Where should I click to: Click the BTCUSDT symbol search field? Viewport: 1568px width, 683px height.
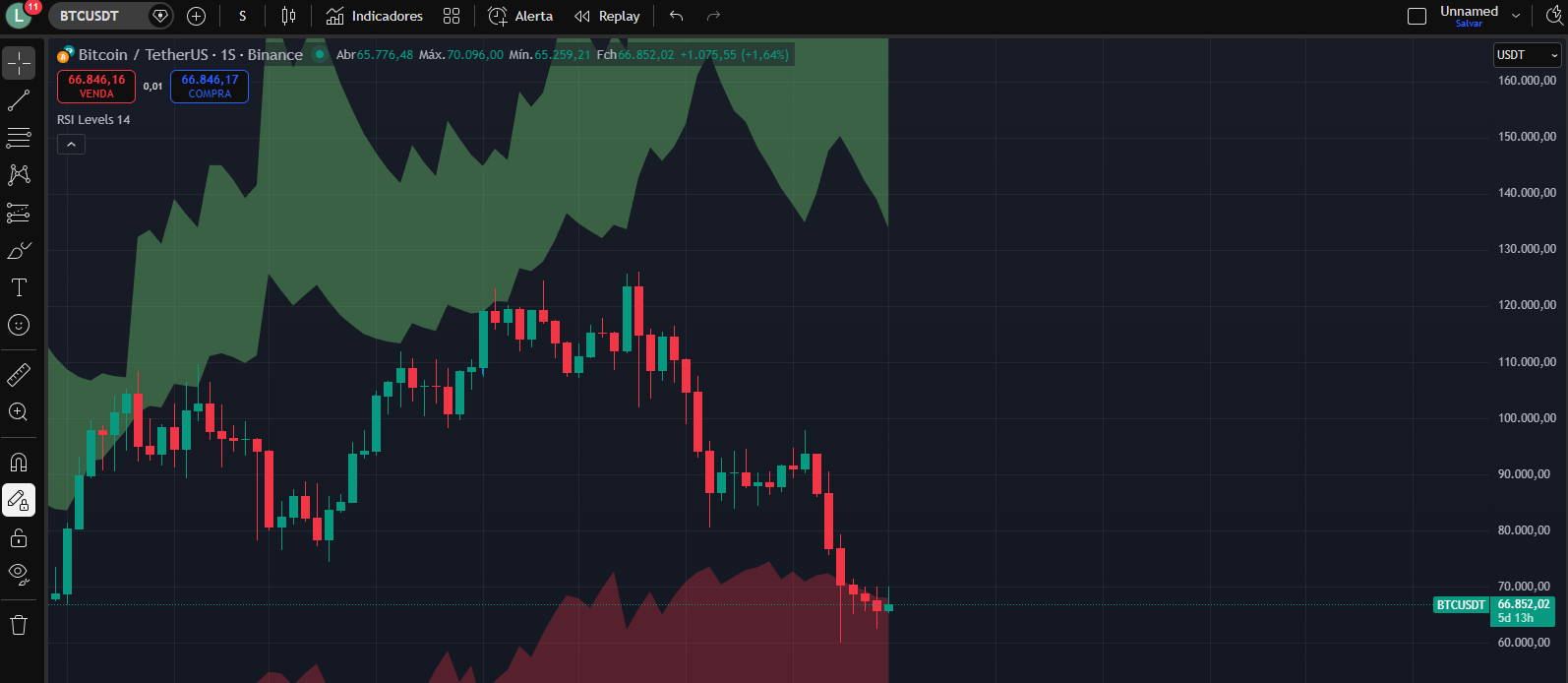100,16
